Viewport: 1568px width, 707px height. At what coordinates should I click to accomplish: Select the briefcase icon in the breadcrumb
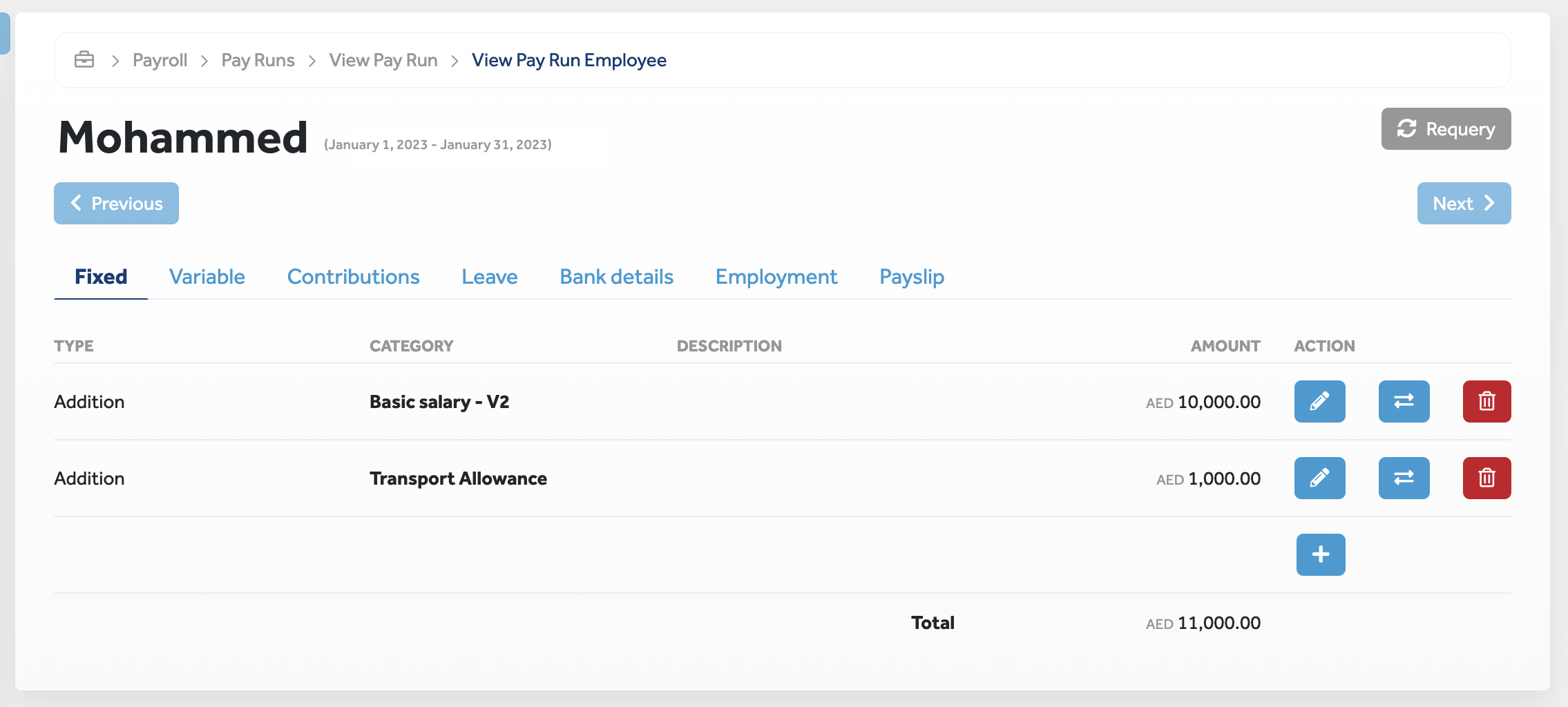click(84, 60)
